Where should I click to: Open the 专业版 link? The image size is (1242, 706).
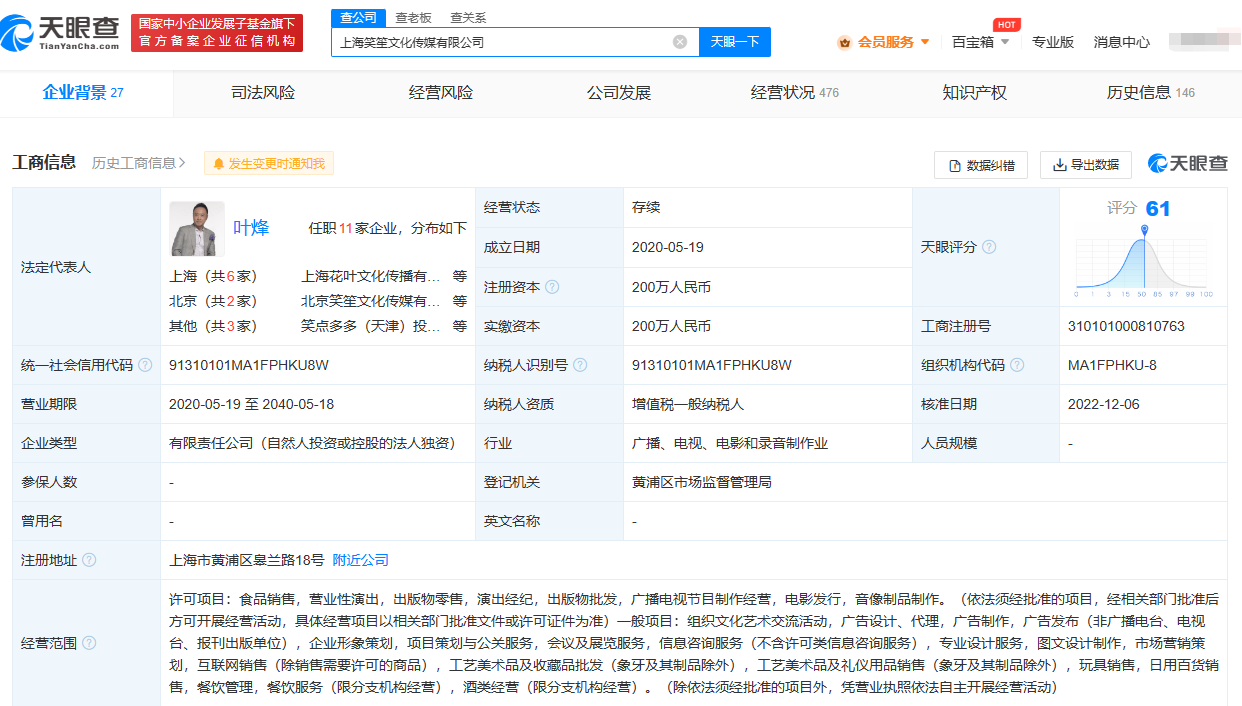(1053, 42)
